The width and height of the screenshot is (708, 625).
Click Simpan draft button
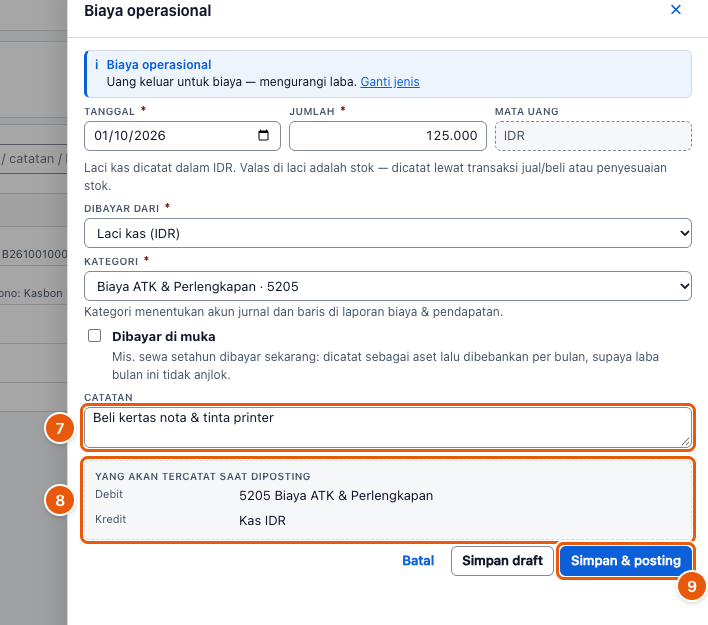(502, 560)
